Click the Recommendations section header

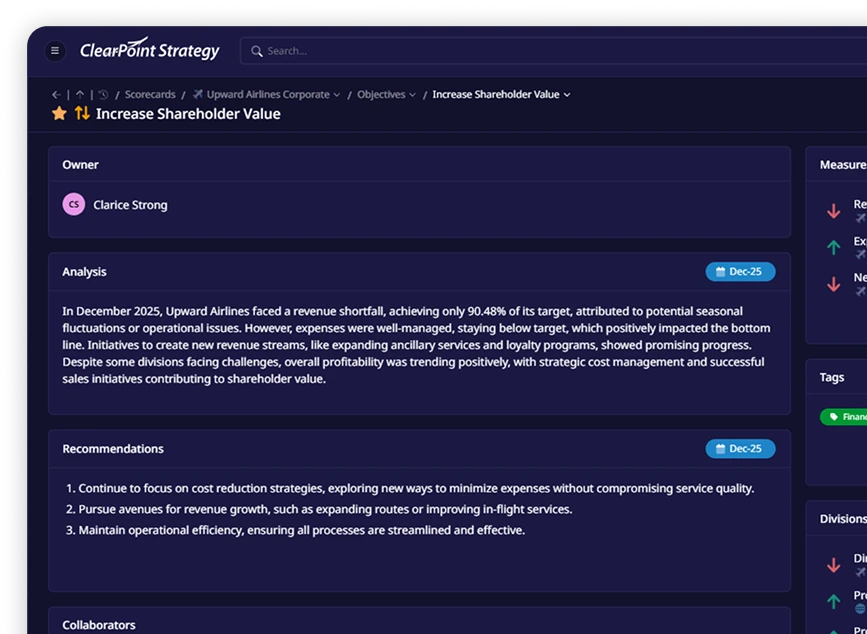pyautogui.click(x=113, y=449)
